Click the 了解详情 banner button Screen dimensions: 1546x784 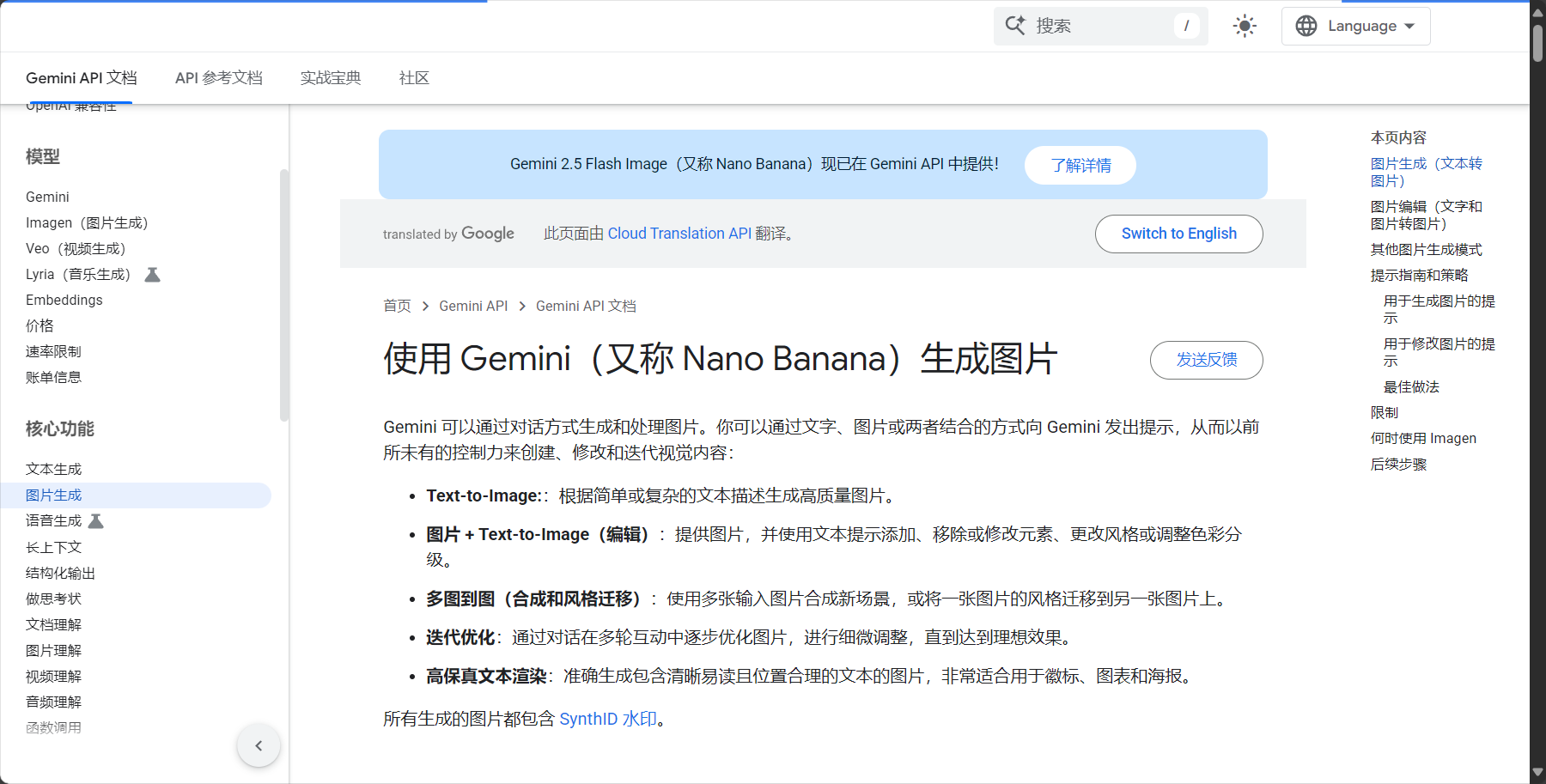1080,165
